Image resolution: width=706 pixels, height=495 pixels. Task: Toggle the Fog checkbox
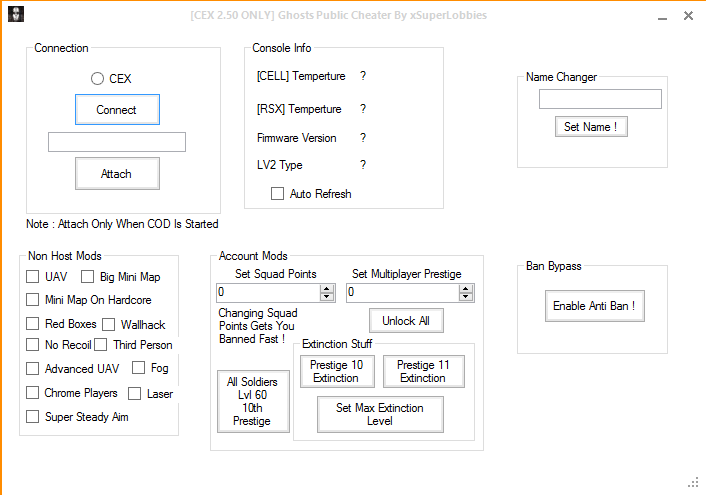(139, 368)
